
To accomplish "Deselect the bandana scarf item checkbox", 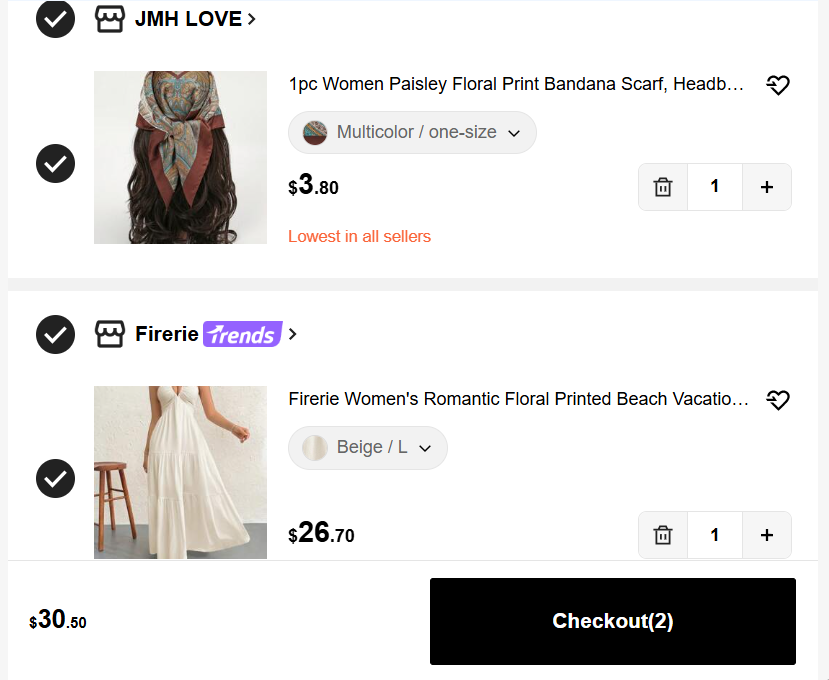I will 56,163.
